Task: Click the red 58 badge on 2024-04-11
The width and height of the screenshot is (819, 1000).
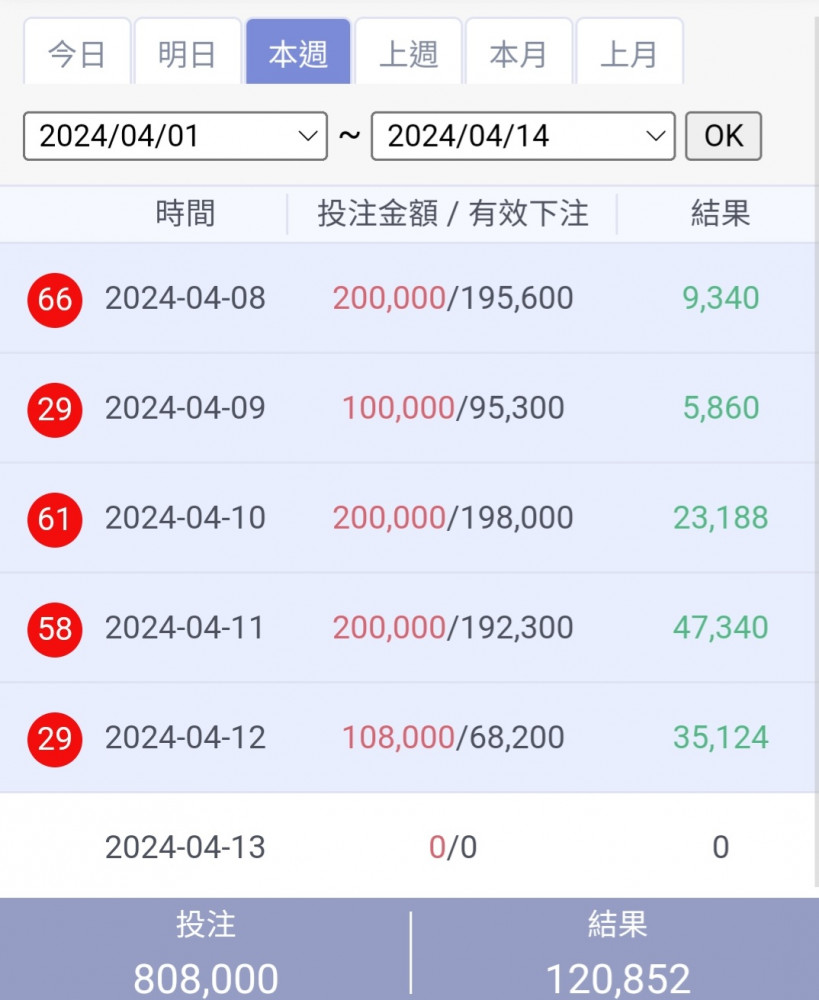Action: click(x=55, y=629)
